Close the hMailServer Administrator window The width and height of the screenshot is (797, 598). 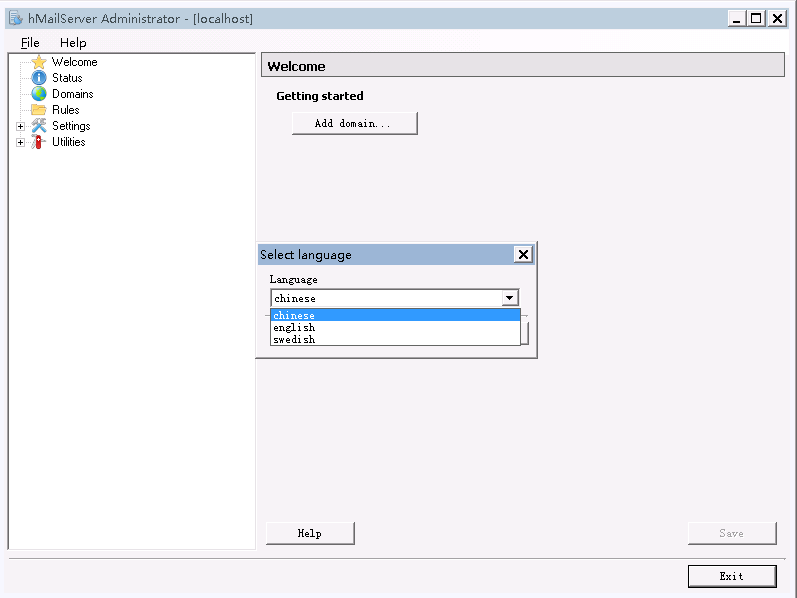pos(777,19)
